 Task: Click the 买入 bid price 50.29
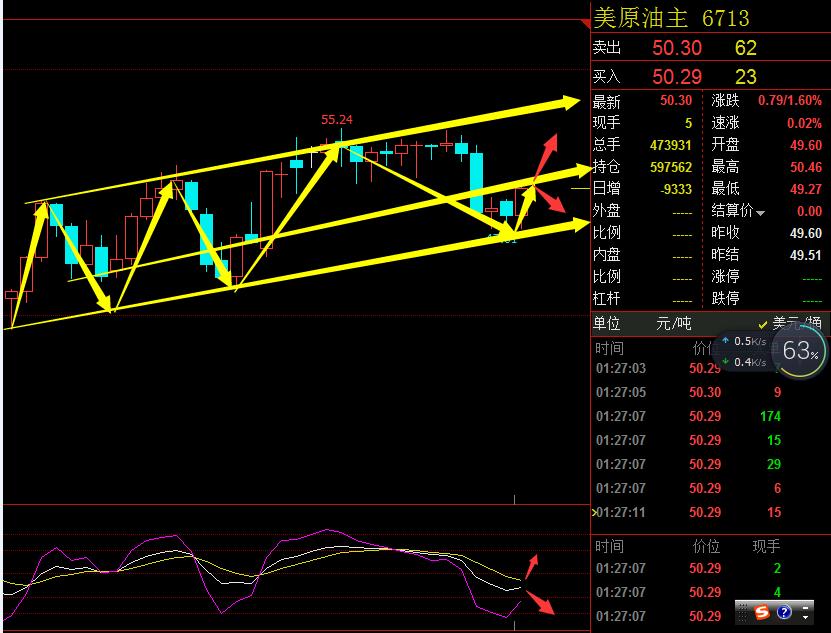coord(677,76)
